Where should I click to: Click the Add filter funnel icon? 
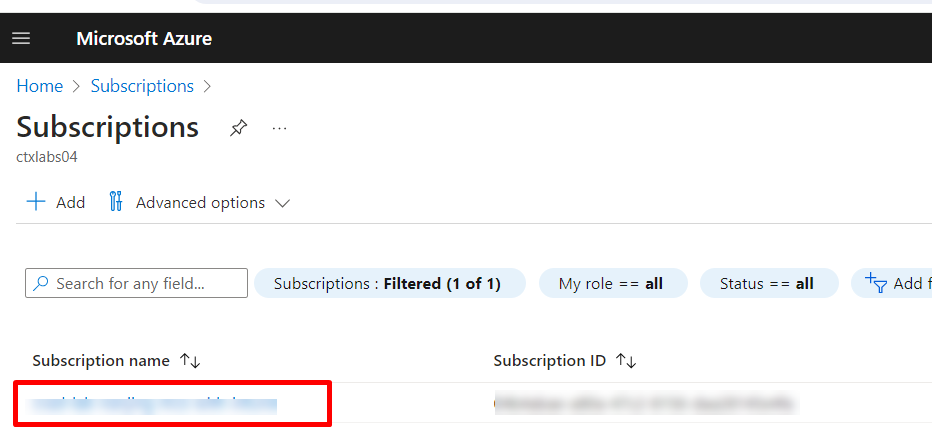[x=876, y=283]
